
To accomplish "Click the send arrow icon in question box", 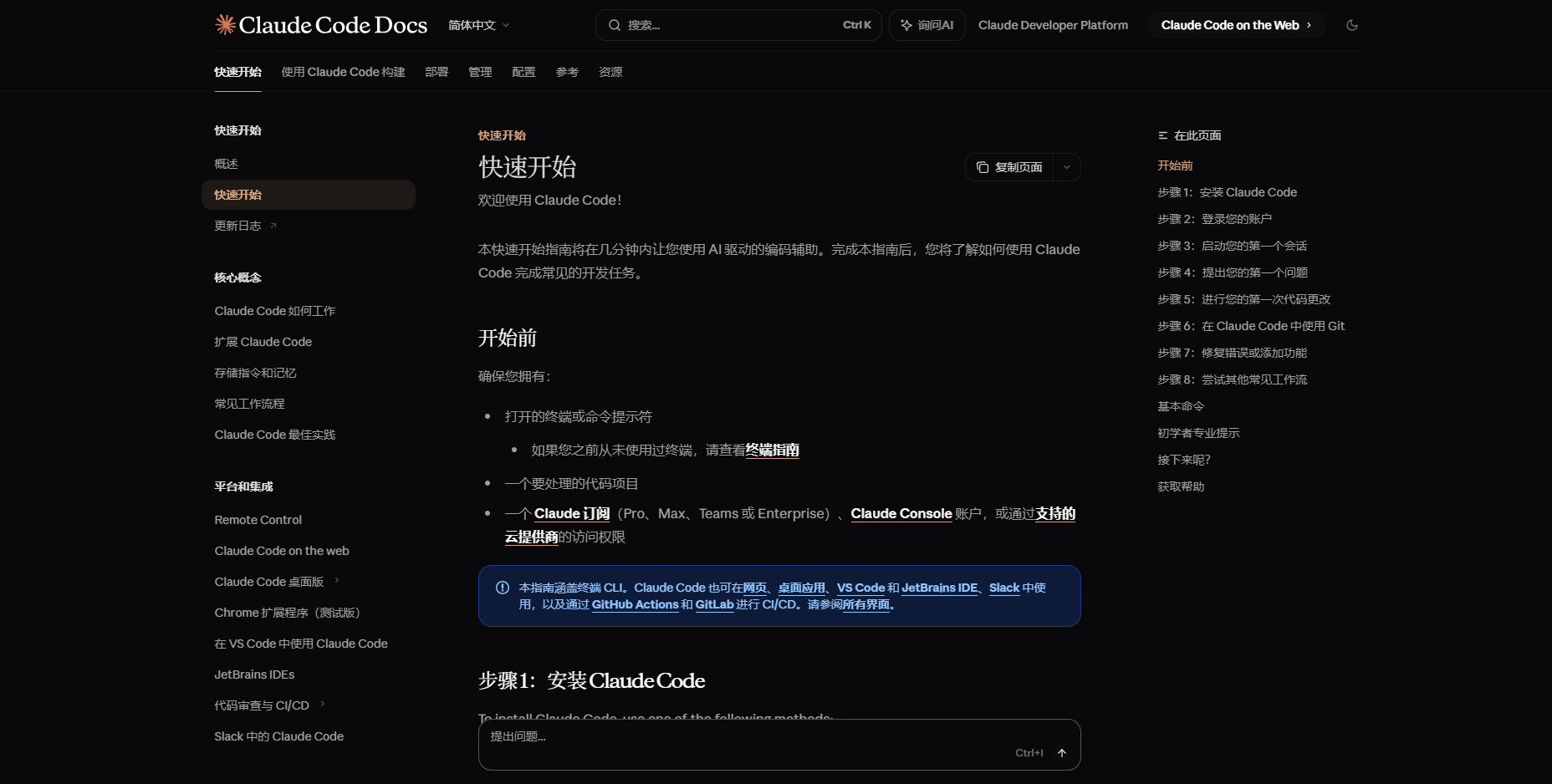I will pyautogui.click(x=1062, y=753).
